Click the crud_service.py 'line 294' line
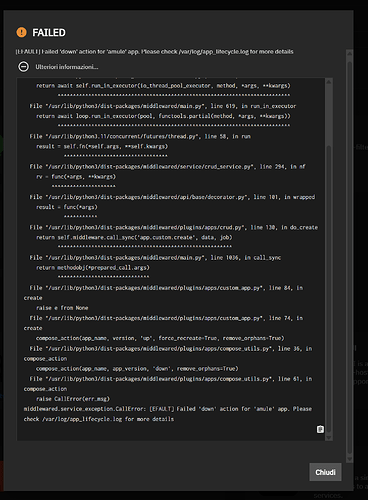 (x=167, y=166)
